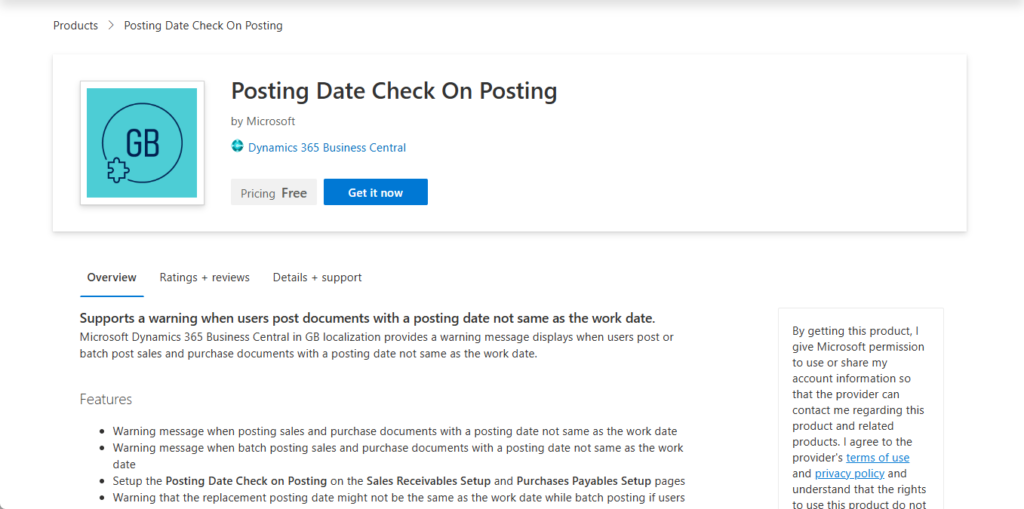The width and height of the screenshot is (1024, 509).
Task: Open the Dynamics 365 Business Central link
Action: (x=327, y=147)
